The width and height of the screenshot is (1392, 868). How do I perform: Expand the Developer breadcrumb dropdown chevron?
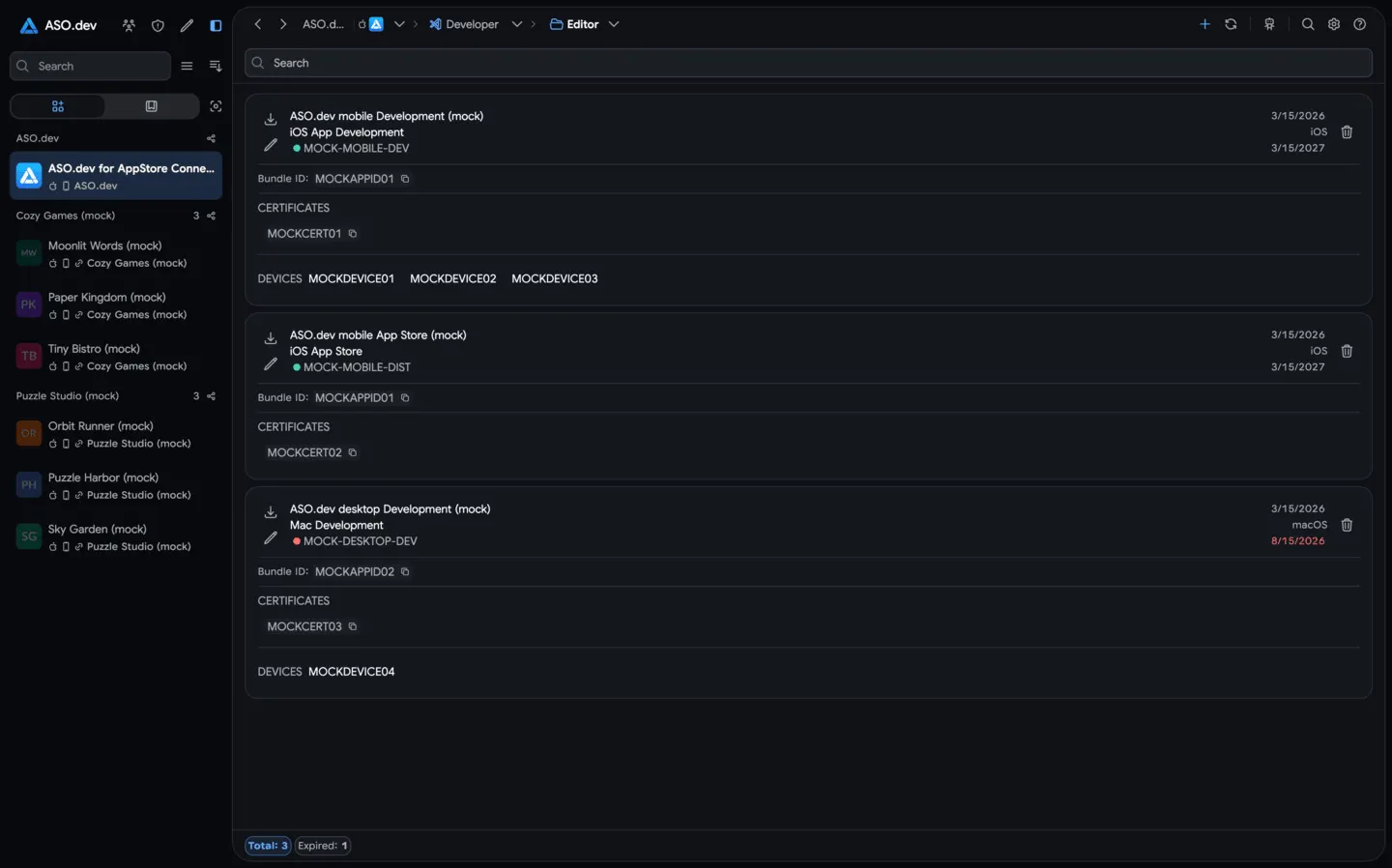517,24
